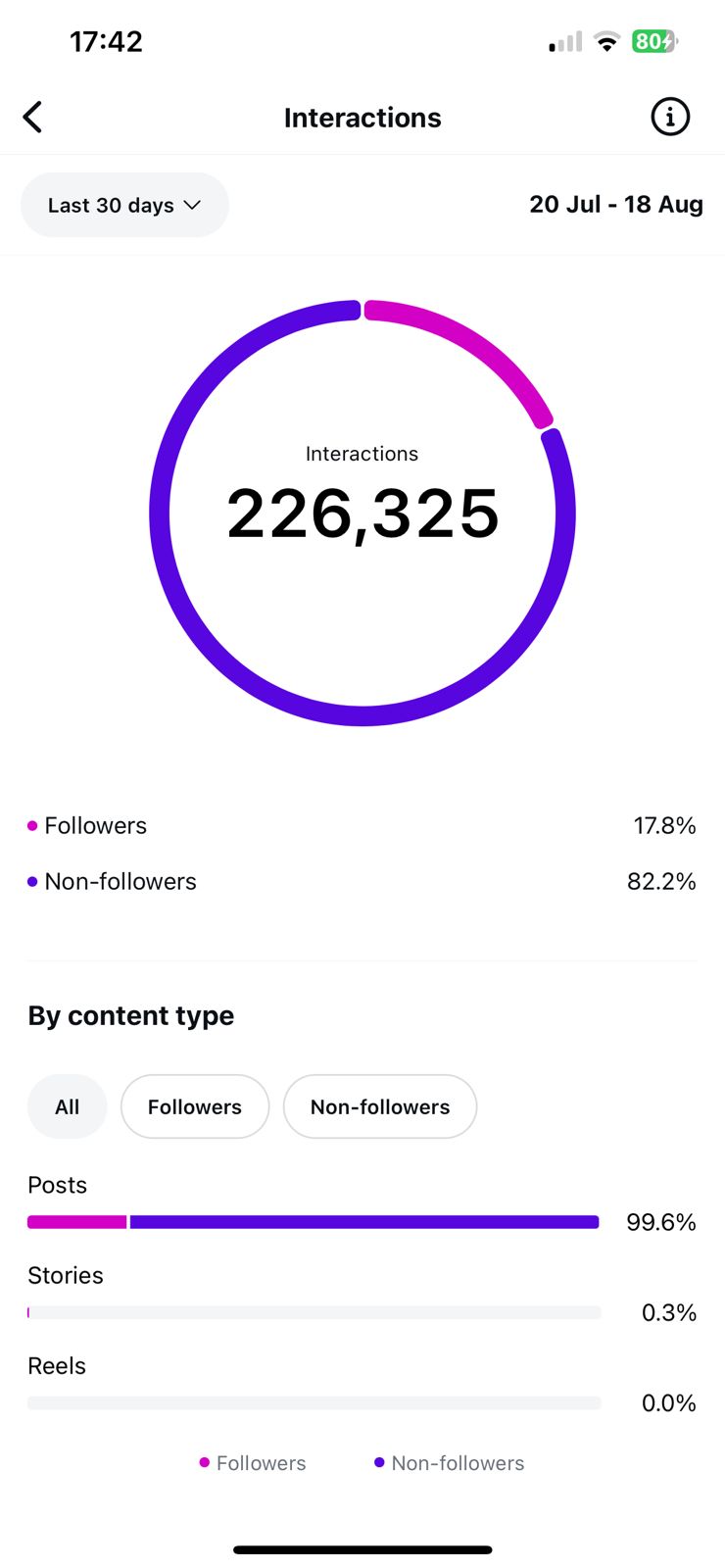Viewport: 725px width, 1568px height.
Task: Tap the cellular signal bars icon
Action: (565, 42)
